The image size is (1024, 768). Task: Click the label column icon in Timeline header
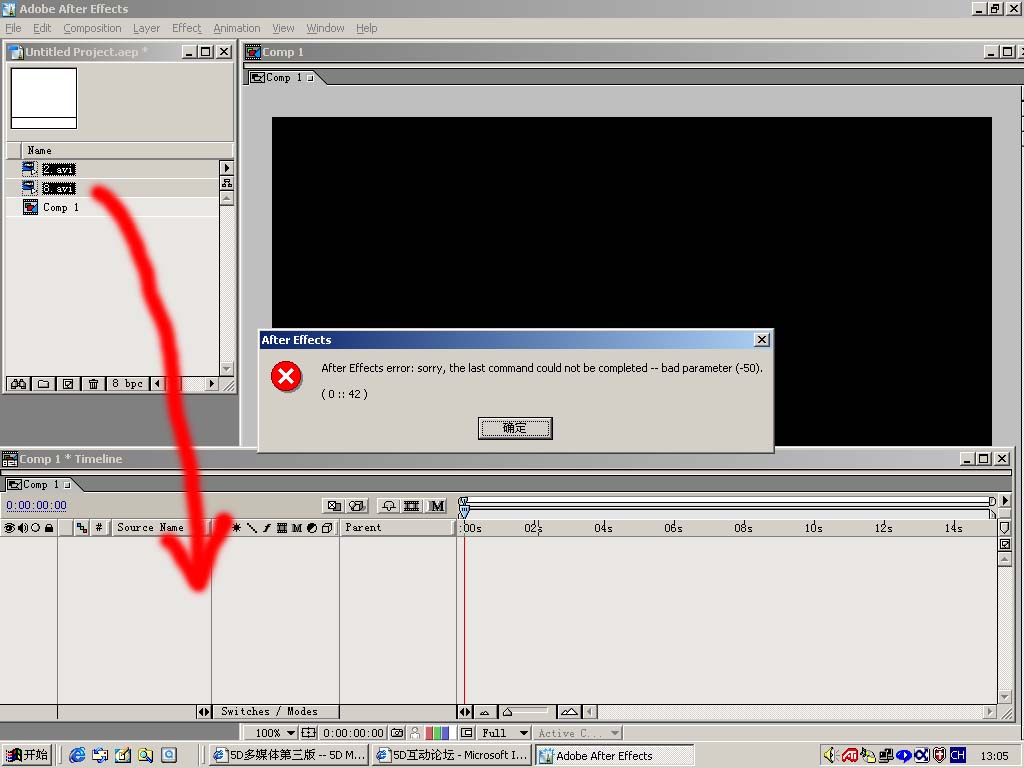coord(82,528)
